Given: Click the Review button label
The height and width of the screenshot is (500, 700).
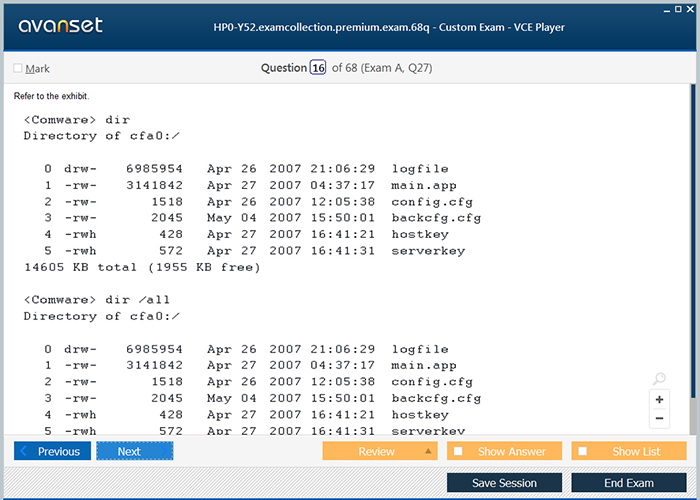Looking at the screenshot, I should 376,451.
